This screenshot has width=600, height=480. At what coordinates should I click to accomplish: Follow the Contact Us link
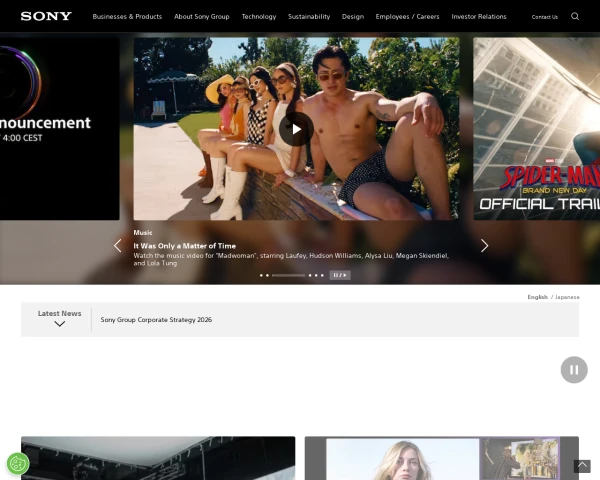tap(545, 17)
